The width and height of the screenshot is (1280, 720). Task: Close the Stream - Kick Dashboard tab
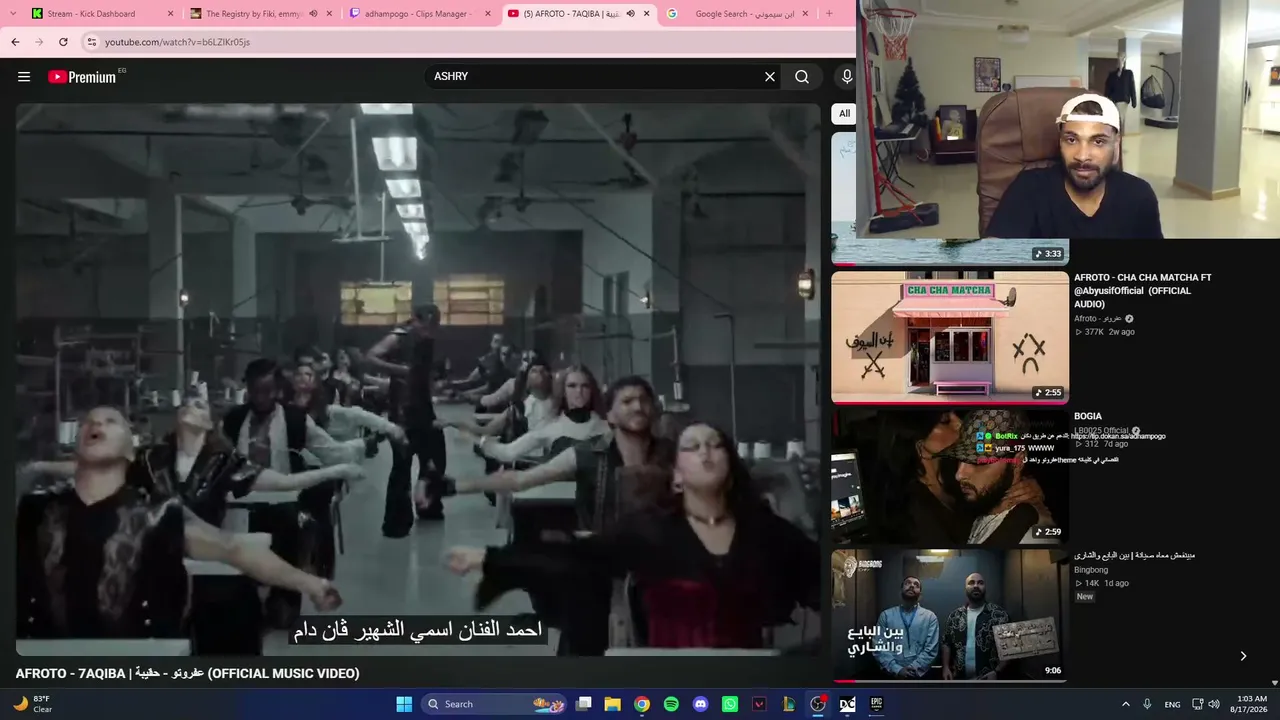pos(170,14)
